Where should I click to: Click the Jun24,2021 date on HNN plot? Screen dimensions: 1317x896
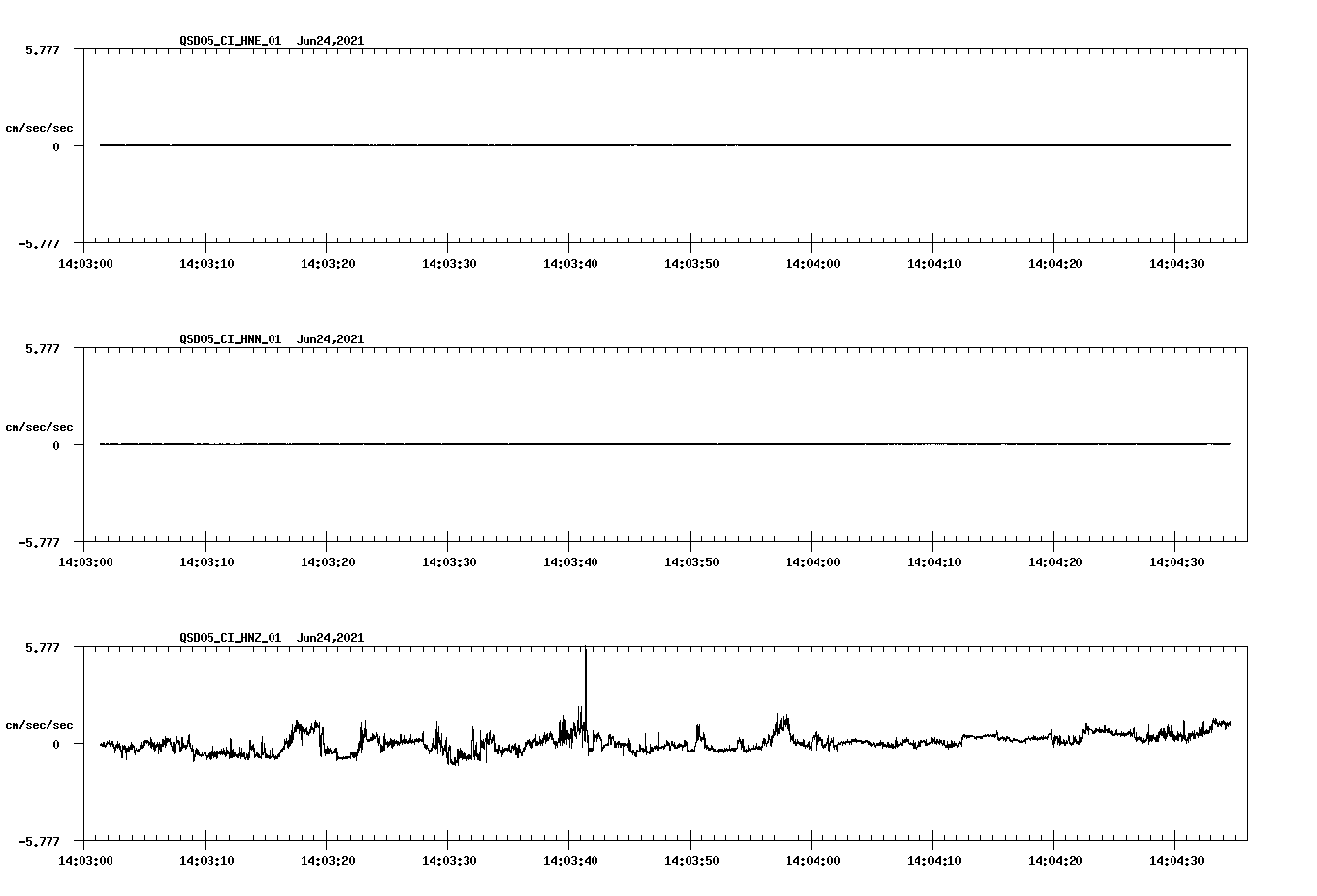(331, 339)
